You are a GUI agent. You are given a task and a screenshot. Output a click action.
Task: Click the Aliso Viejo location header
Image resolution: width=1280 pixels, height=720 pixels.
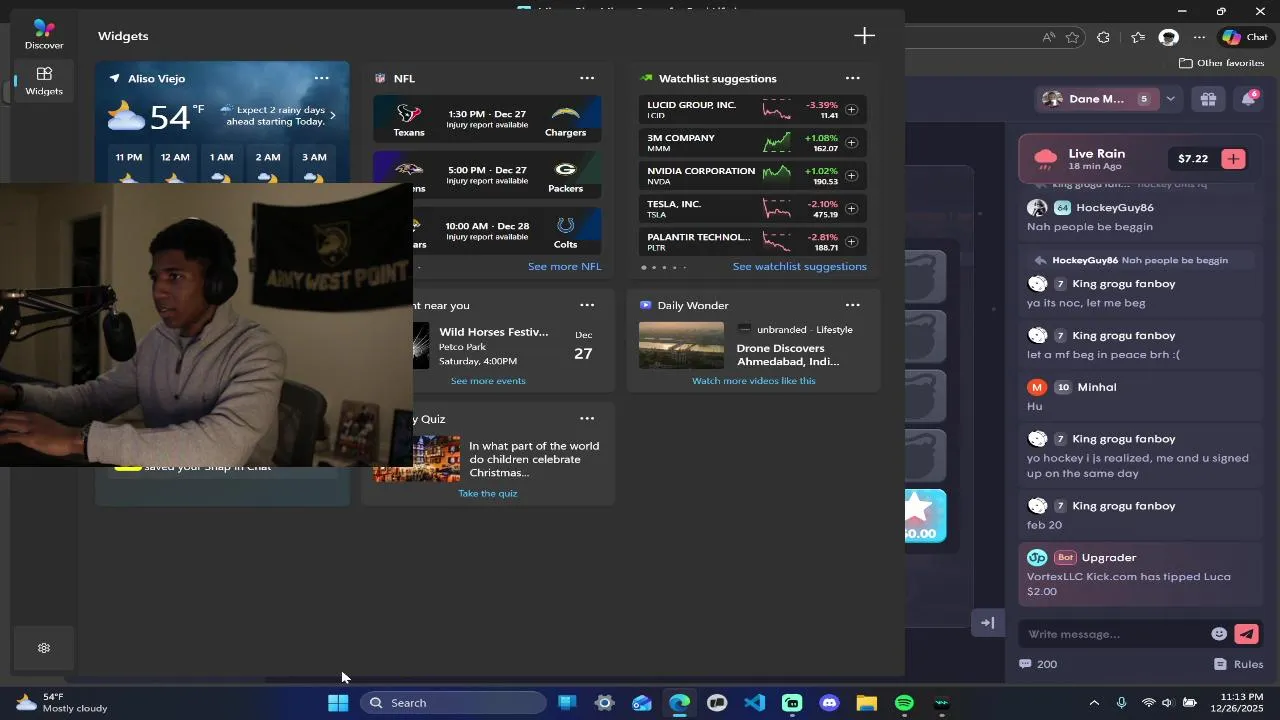click(156, 78)
